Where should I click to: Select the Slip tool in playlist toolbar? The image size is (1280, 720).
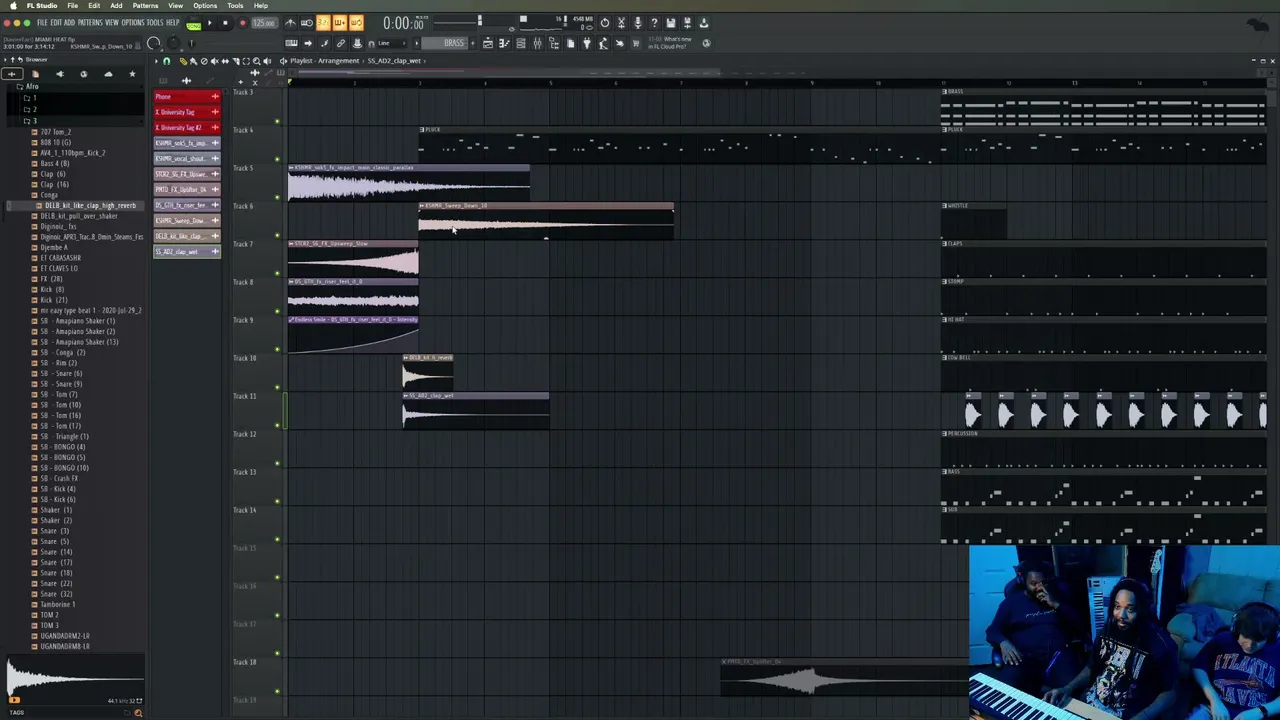[224, 61]
